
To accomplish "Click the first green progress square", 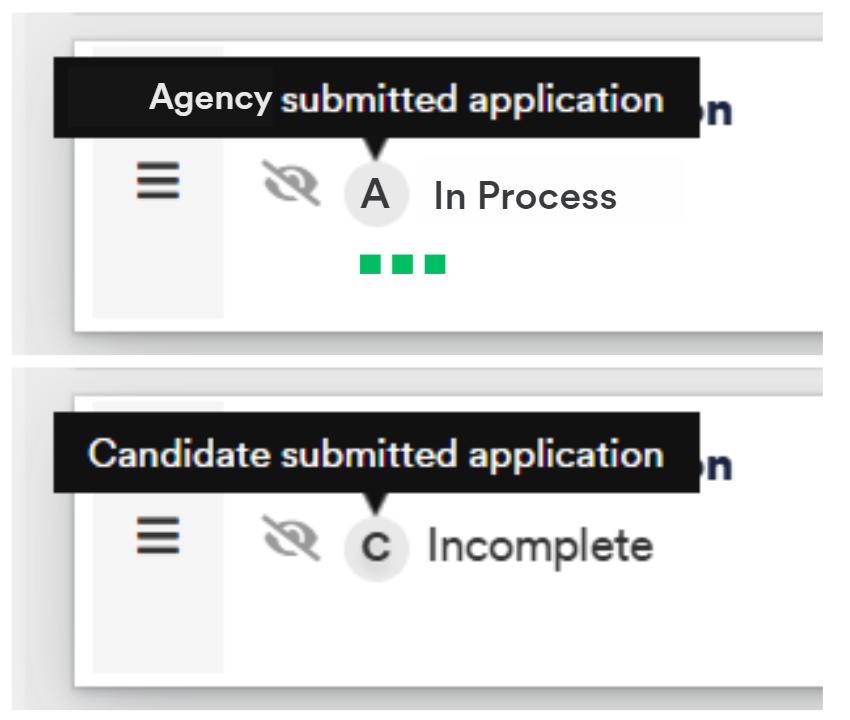I will tap(370, 264).
